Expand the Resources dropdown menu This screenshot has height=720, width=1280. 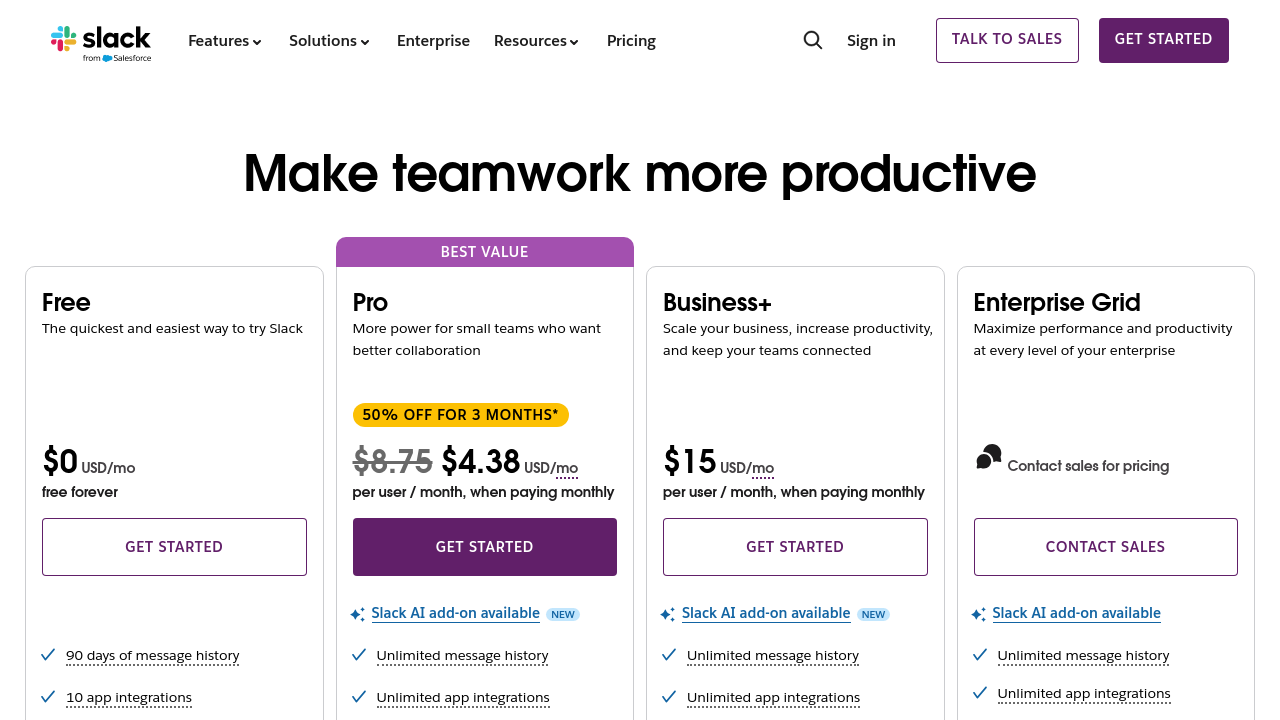click(x=537, y=41)
